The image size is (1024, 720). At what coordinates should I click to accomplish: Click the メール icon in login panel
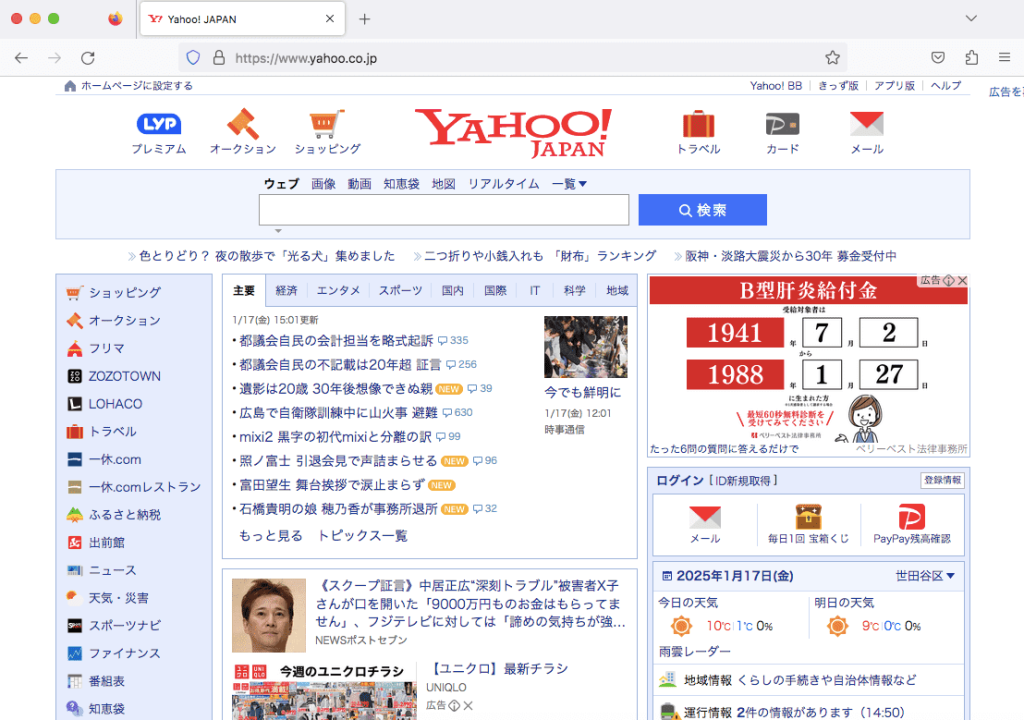[x=705, y=517]
